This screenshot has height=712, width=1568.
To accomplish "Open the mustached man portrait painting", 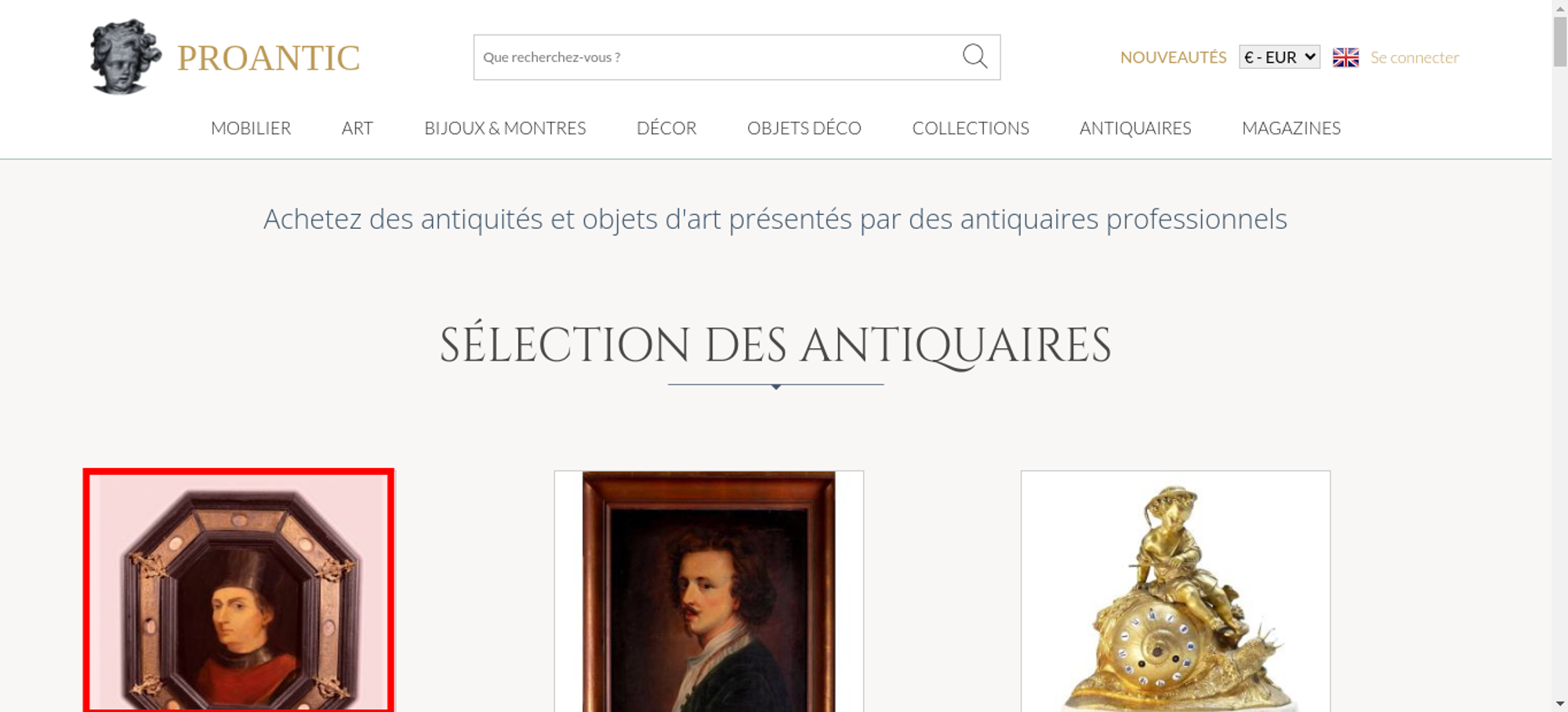I will click(x=709, y=591).
